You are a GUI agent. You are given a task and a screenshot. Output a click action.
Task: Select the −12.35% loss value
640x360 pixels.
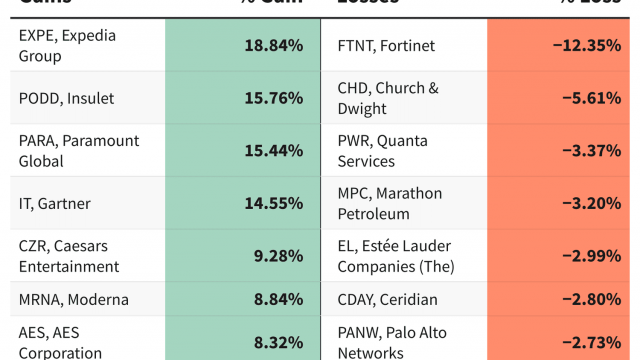tap(587, 46)
